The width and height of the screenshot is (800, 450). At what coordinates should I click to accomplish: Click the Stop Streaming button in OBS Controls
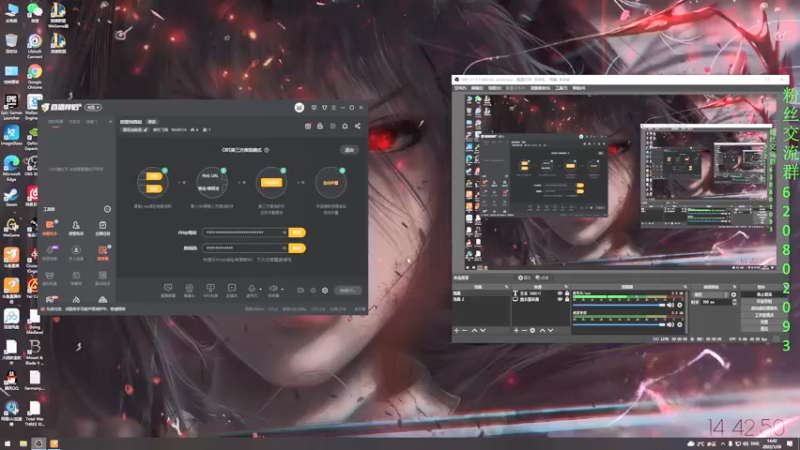[764, 294]
